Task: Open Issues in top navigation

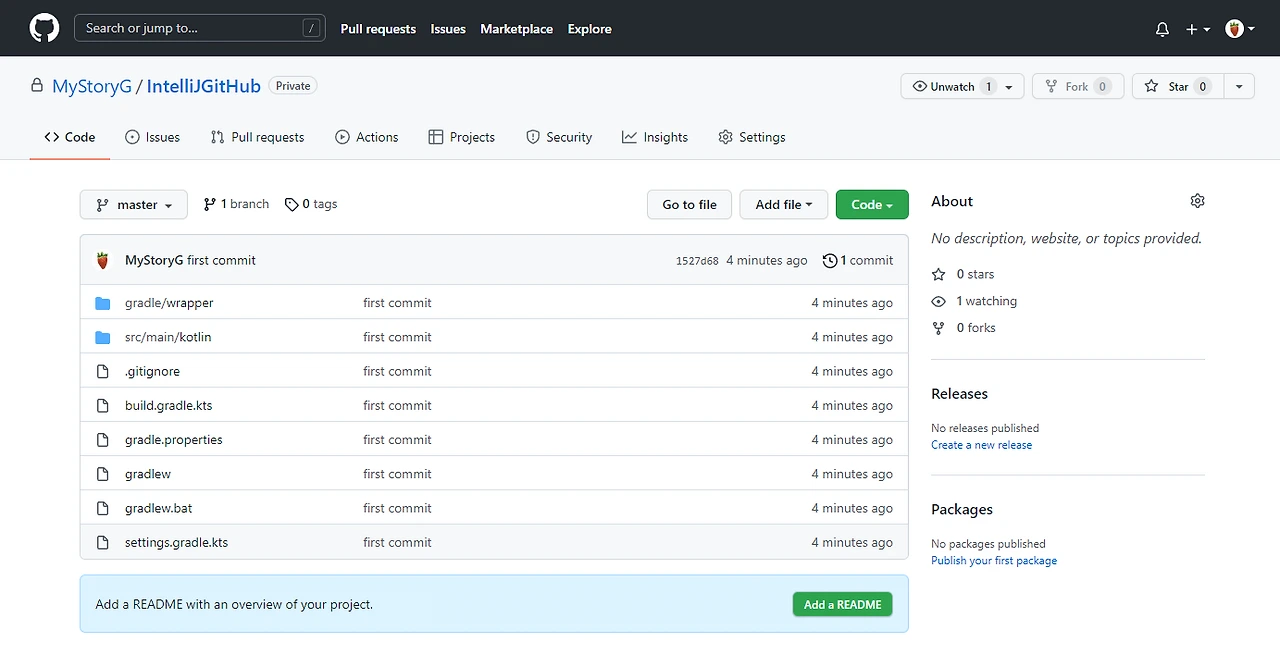Action: click(448, 29)
